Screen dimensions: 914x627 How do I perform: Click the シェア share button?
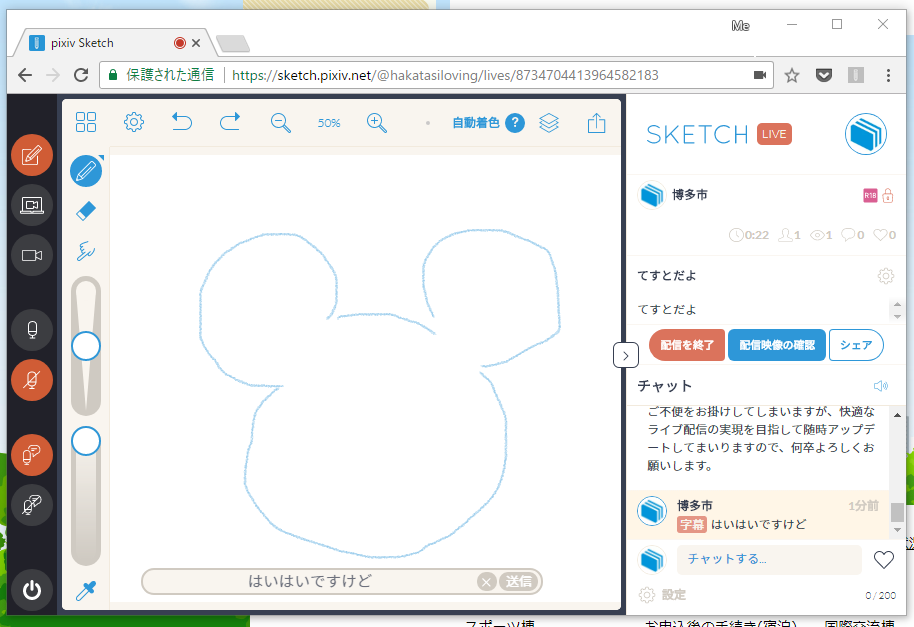pyautogui.click(x=856, y=345)
